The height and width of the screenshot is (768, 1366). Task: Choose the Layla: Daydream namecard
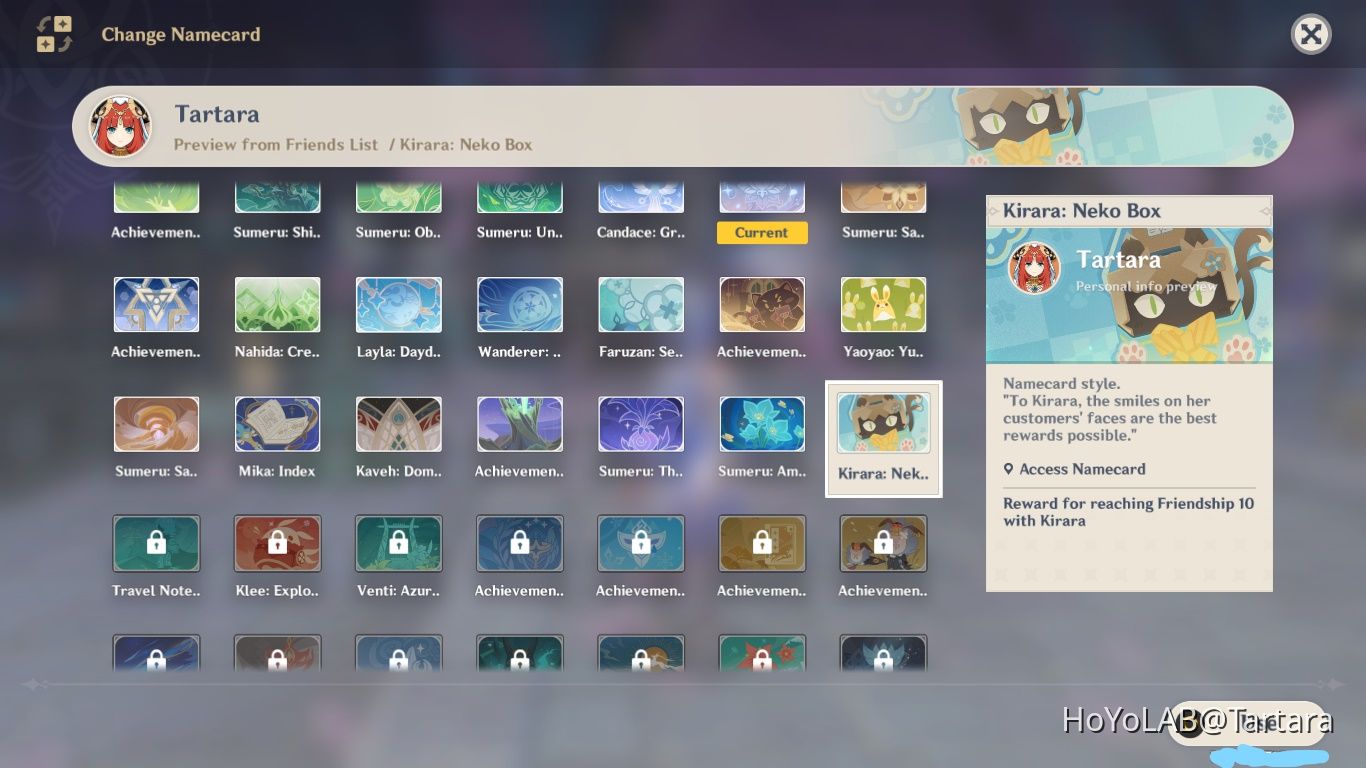click(x=398, y=305)
